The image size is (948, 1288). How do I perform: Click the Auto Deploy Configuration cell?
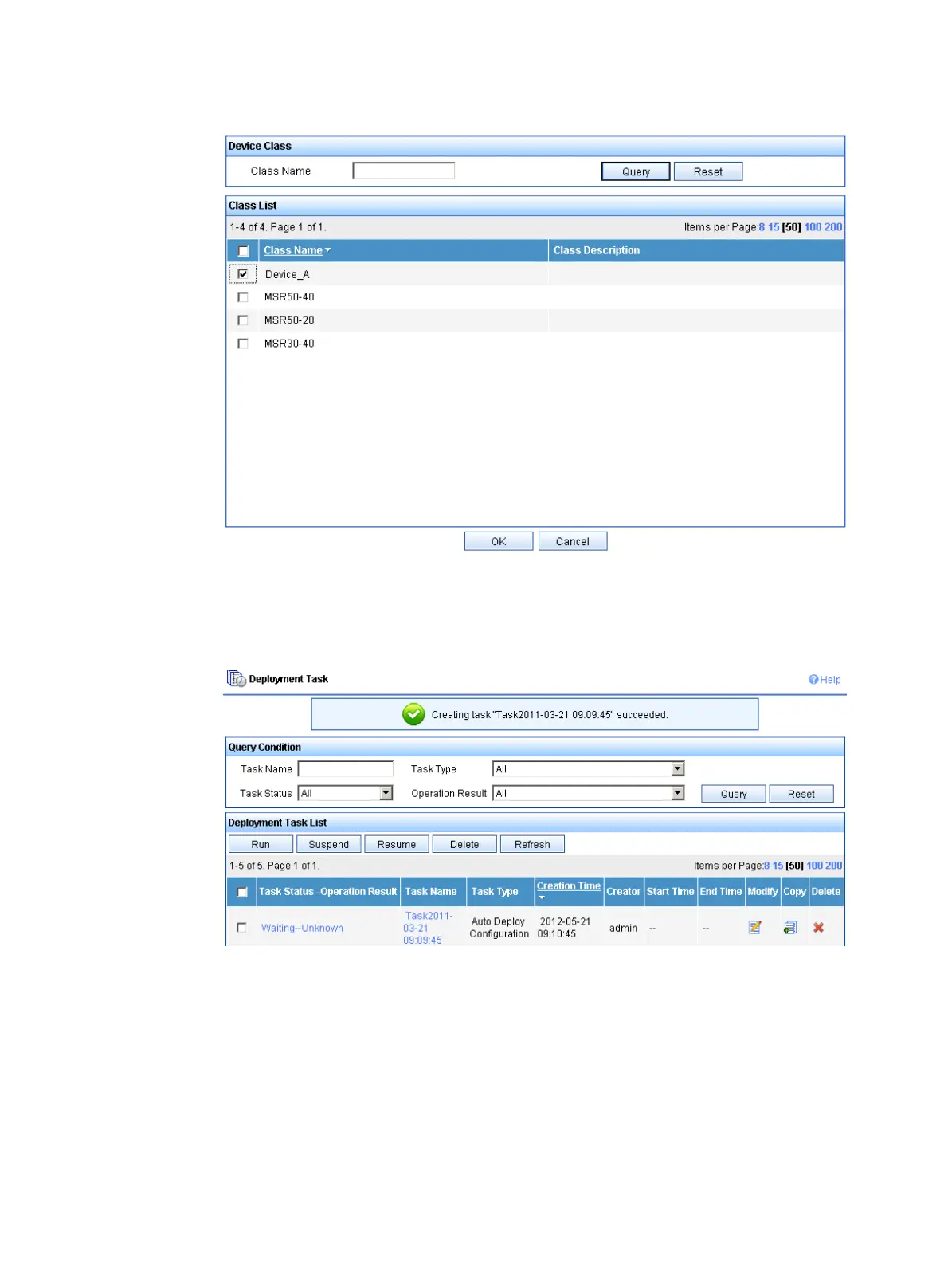(x=499, y=928)
